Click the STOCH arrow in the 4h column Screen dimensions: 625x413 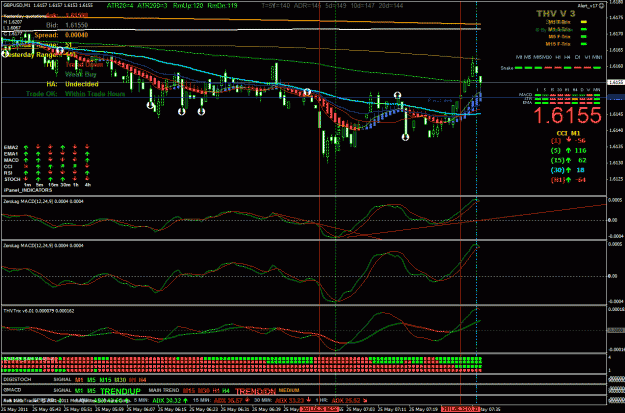[x=87, y=179]
